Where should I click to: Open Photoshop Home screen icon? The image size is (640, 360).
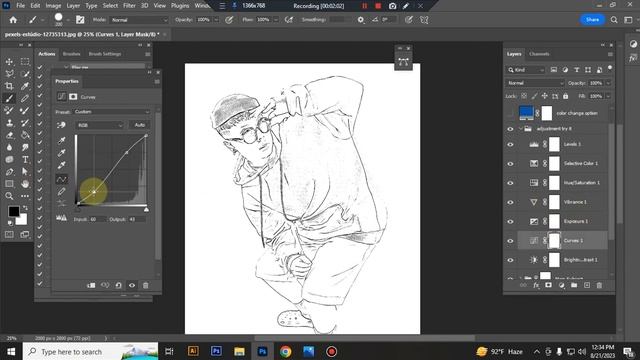tap(13, 20)
